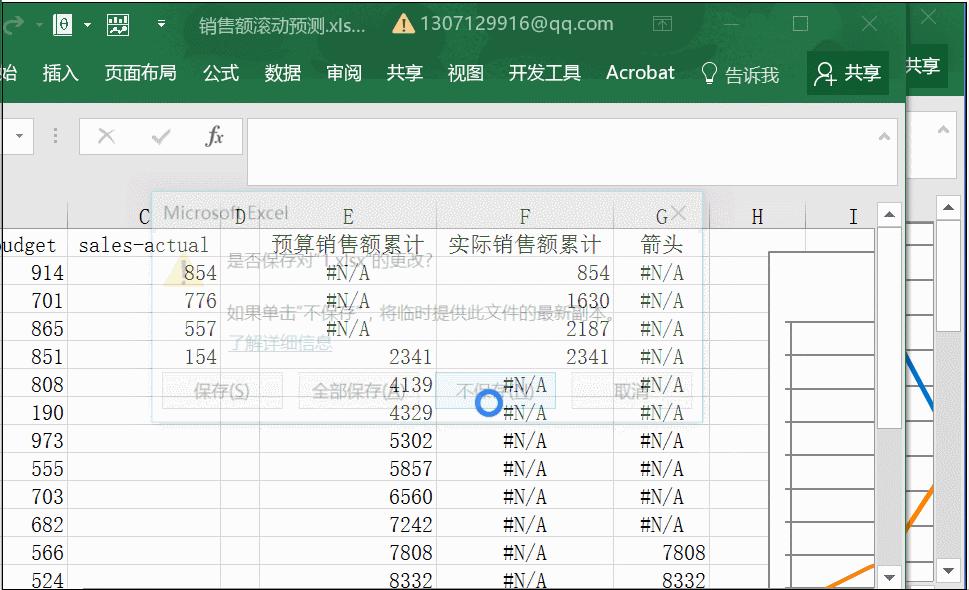Click the Cancel X icon in formula bar
This screenshot has height=590, width=969.
point(107,135)
